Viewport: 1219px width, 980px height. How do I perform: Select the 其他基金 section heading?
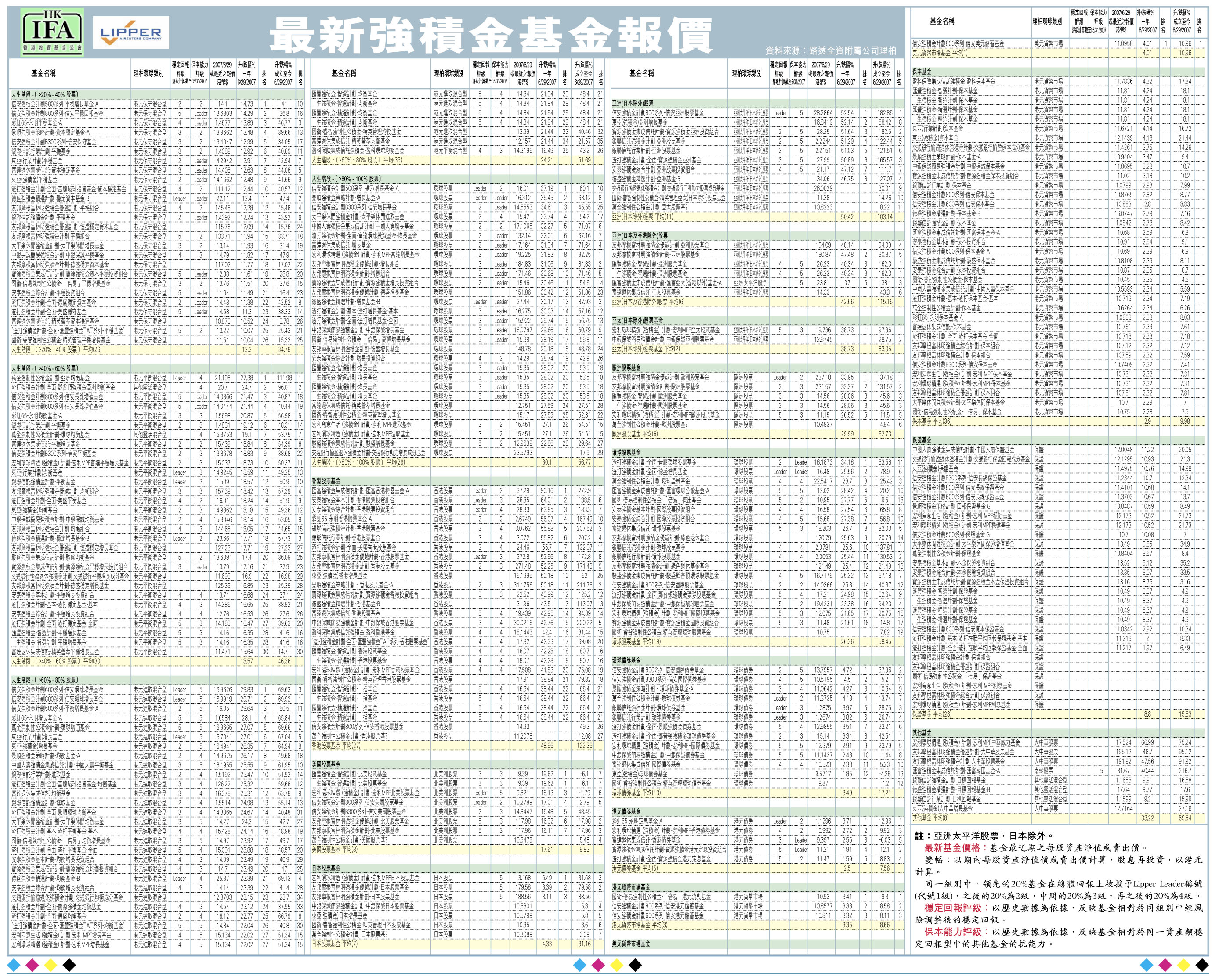[922, 733]
